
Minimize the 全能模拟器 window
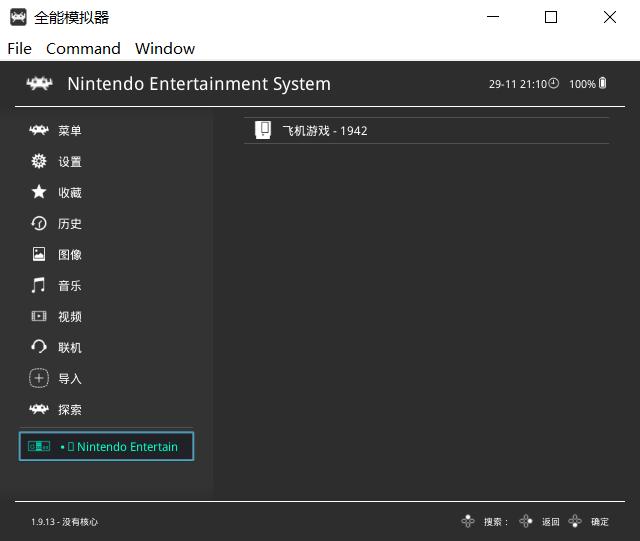(x=493, y=17)
